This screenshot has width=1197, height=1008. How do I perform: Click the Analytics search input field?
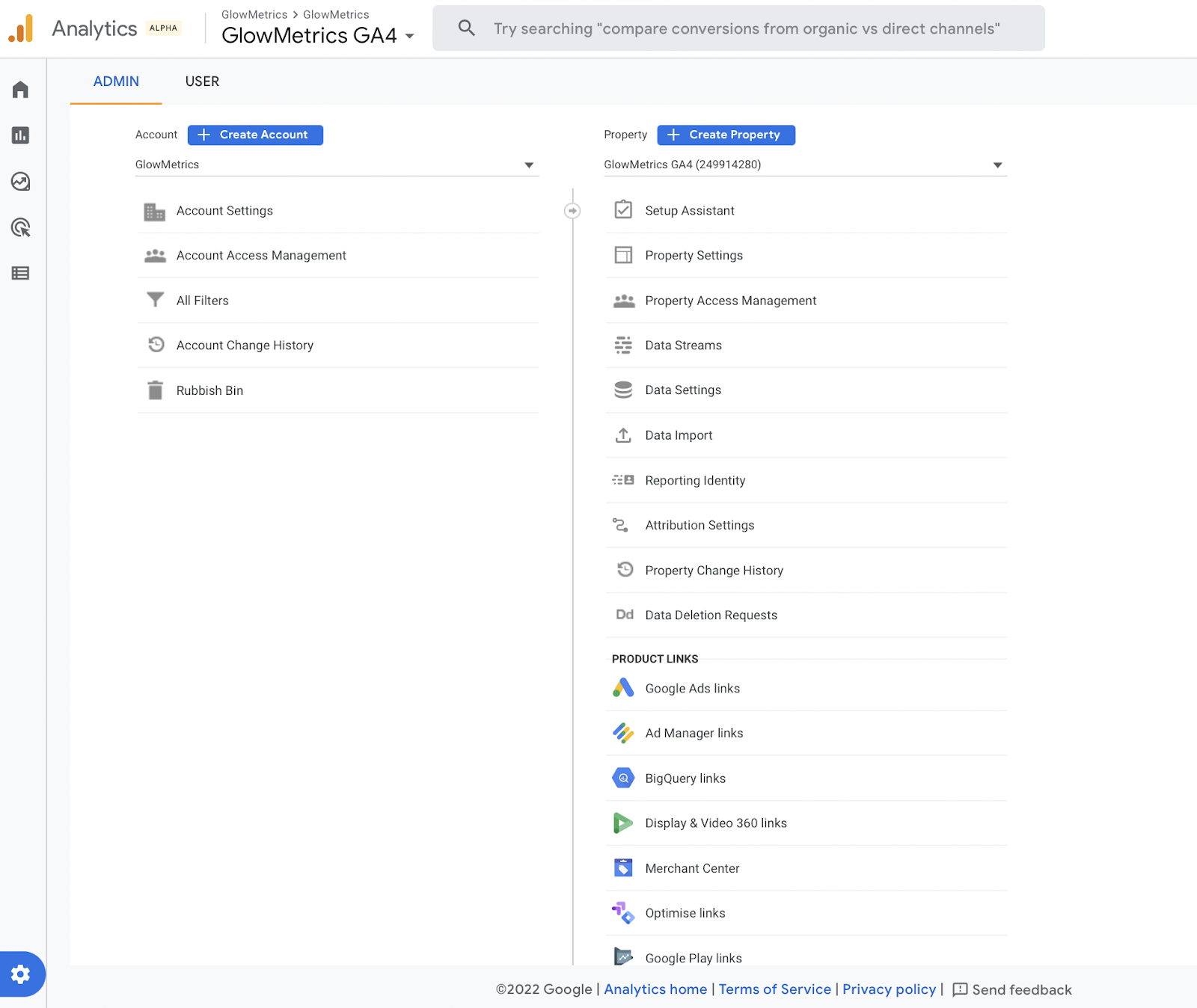click(x=746, y=28)
